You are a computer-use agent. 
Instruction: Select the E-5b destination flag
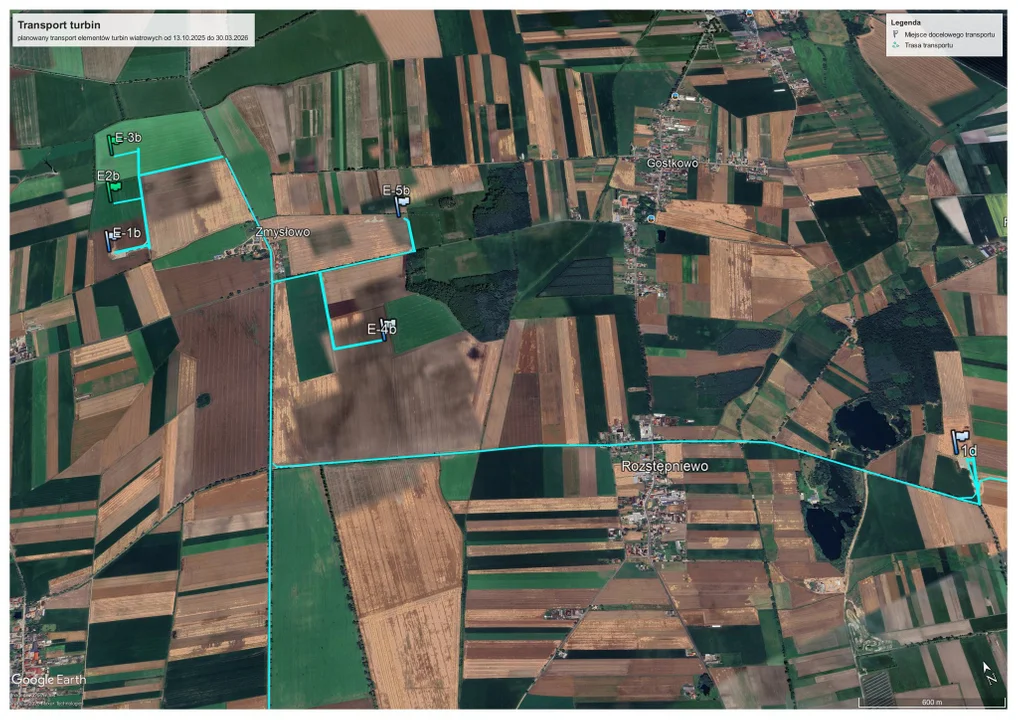point(401,205)
